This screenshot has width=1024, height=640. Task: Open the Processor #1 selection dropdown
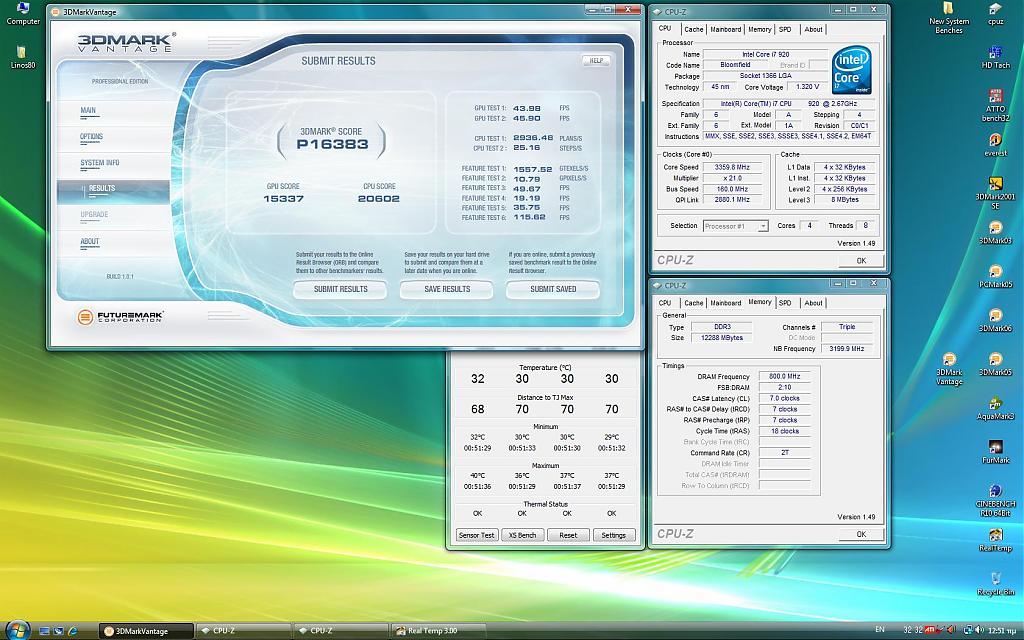(735, 226)
